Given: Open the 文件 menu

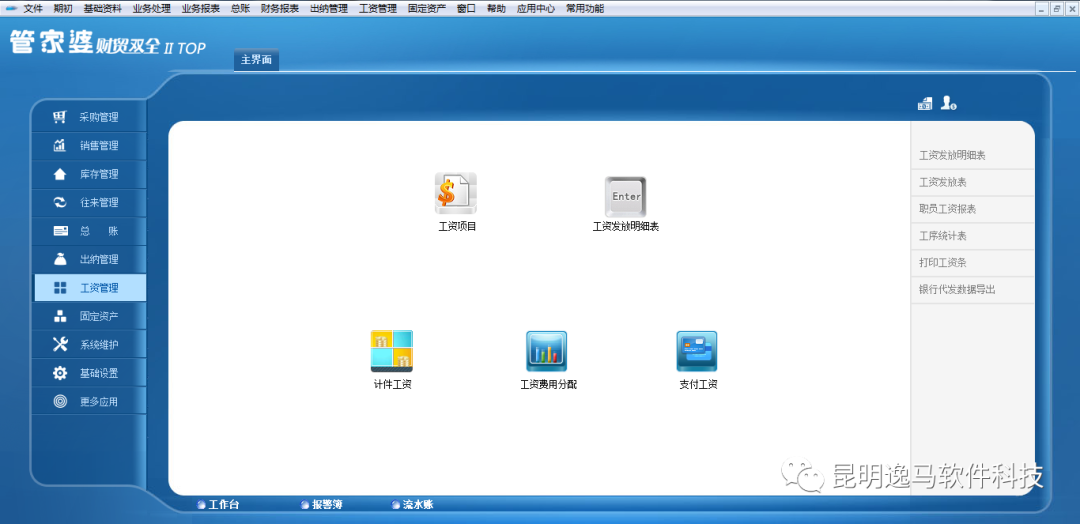Looking at the screenshot, I should (33, 9).
